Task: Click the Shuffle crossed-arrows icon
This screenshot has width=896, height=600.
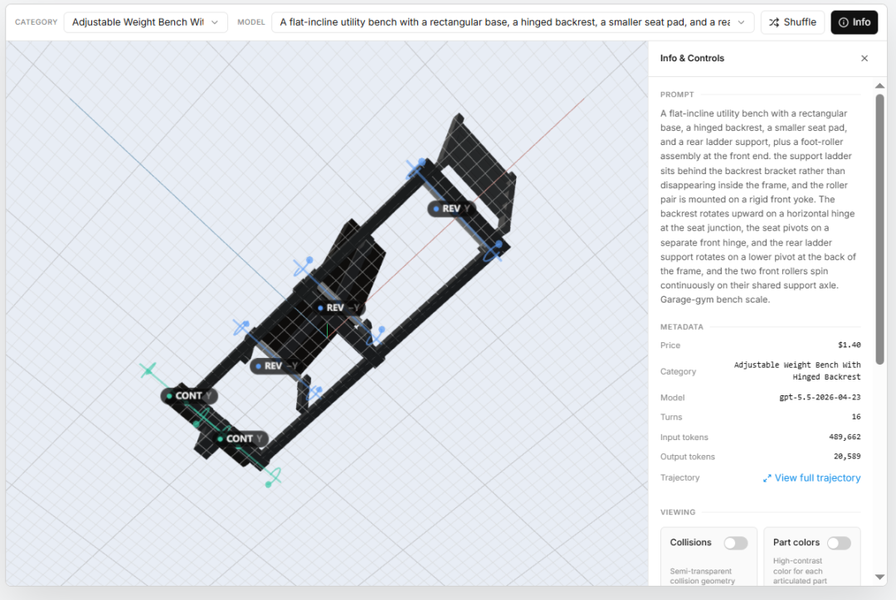Action: (774, 22)
